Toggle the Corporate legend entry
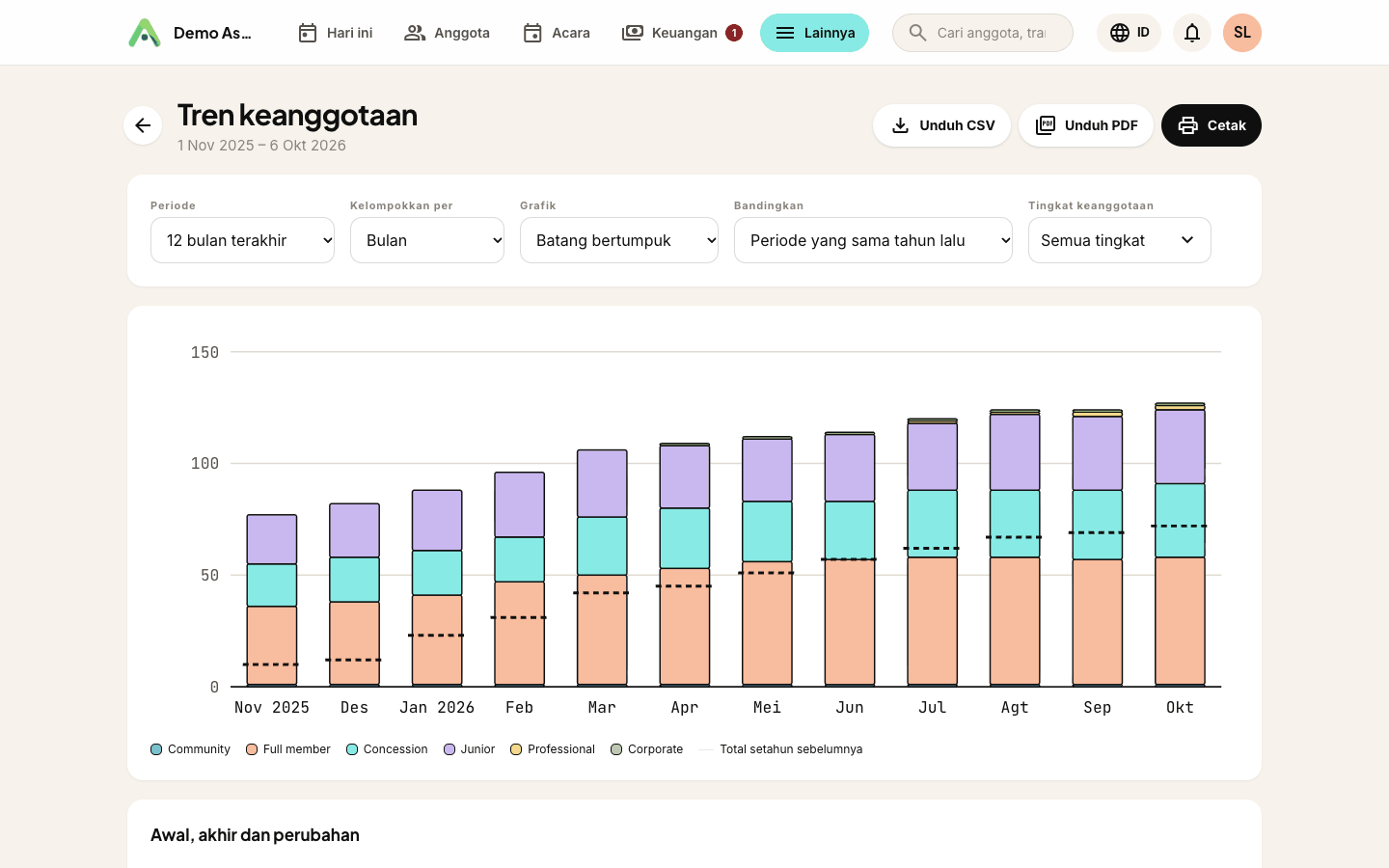Viewport: 1389px width, 868px height. (646, 749)
